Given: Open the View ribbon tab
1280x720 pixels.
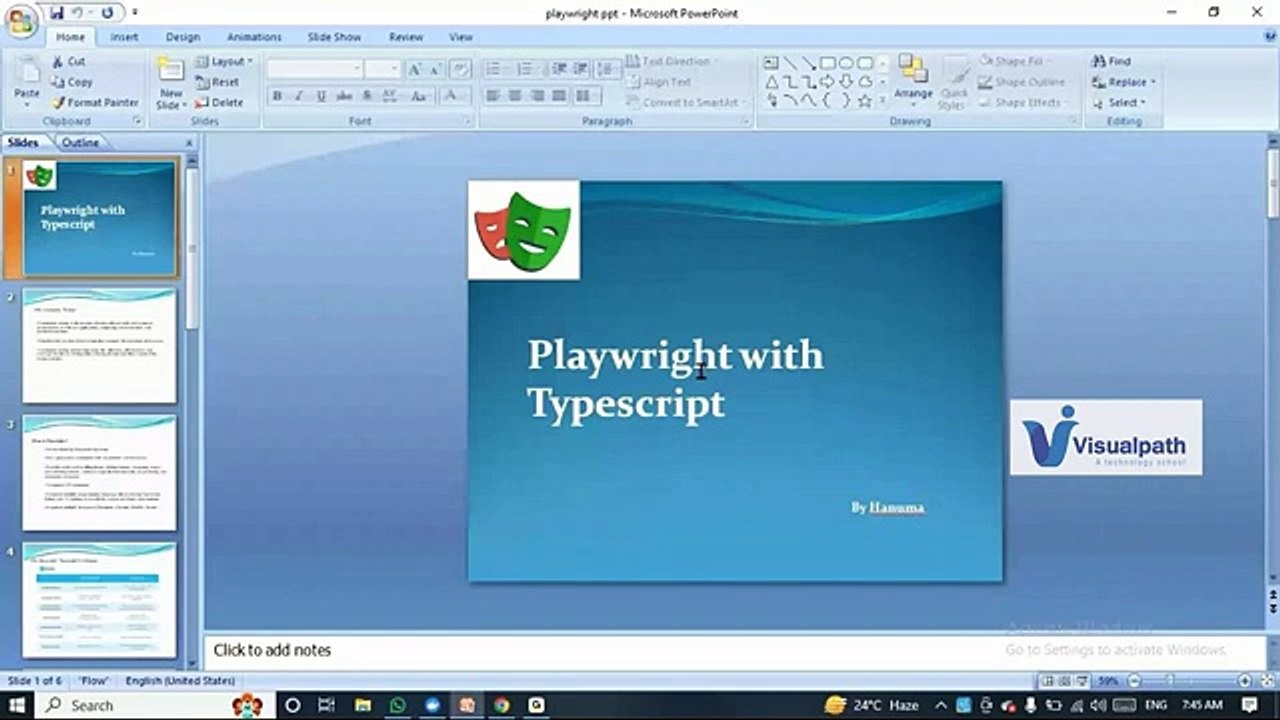Looking at the screenshot, I should (x=461, y=37).
